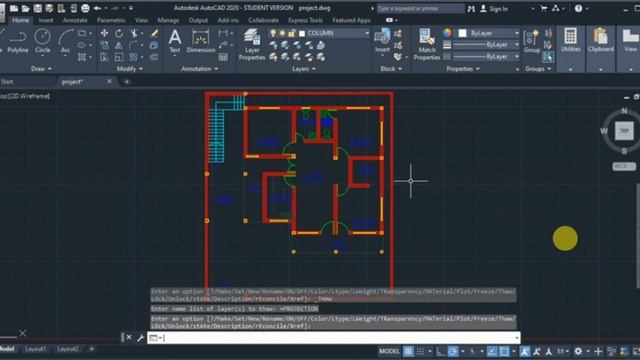Switch to the Annotate ribbon tab
The width and height of the screenshot is (640, 360).
pos(75,20)
